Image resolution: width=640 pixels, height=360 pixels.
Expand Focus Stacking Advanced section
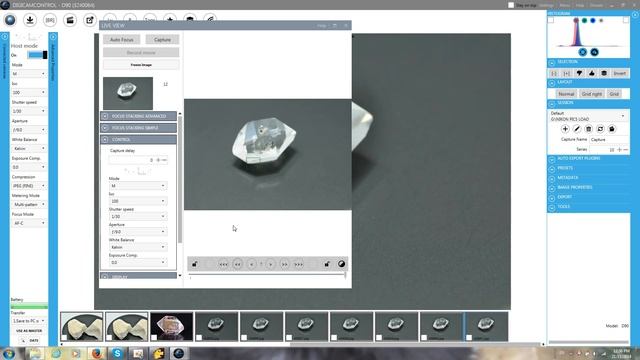[138, 116]
